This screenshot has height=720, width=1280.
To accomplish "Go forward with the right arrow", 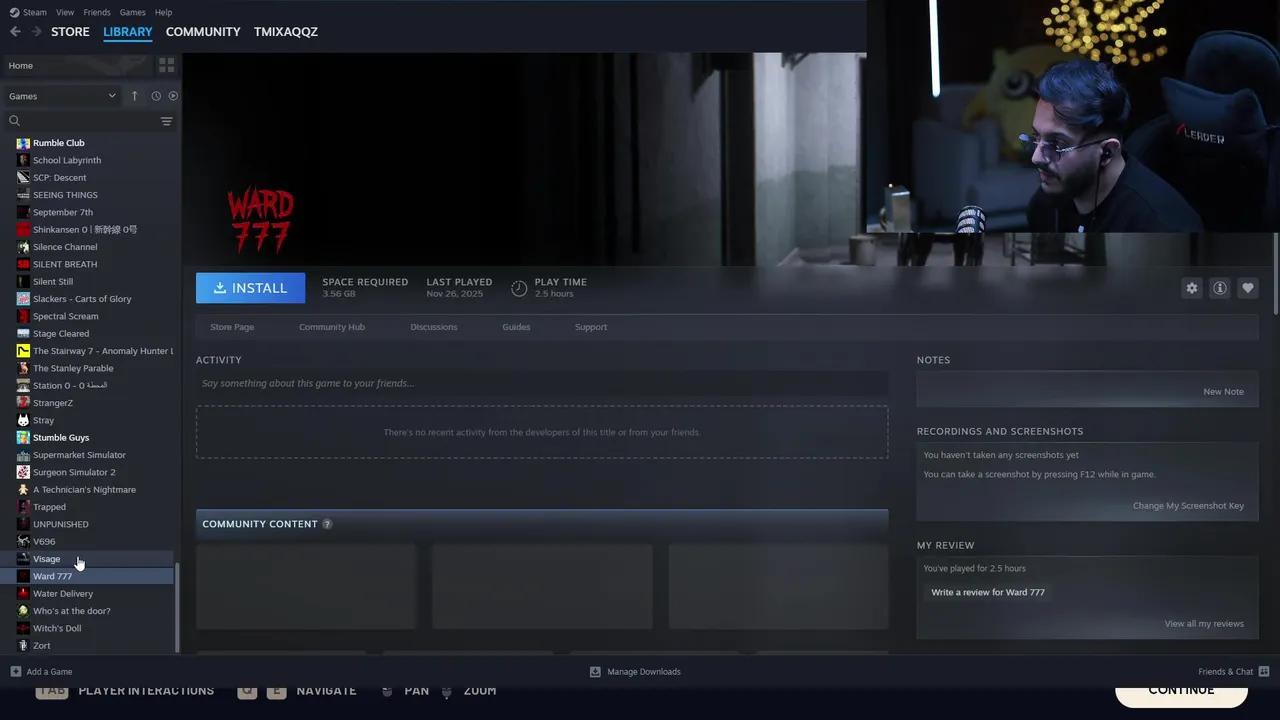I will pyautogui.click(x=36, y=32).
